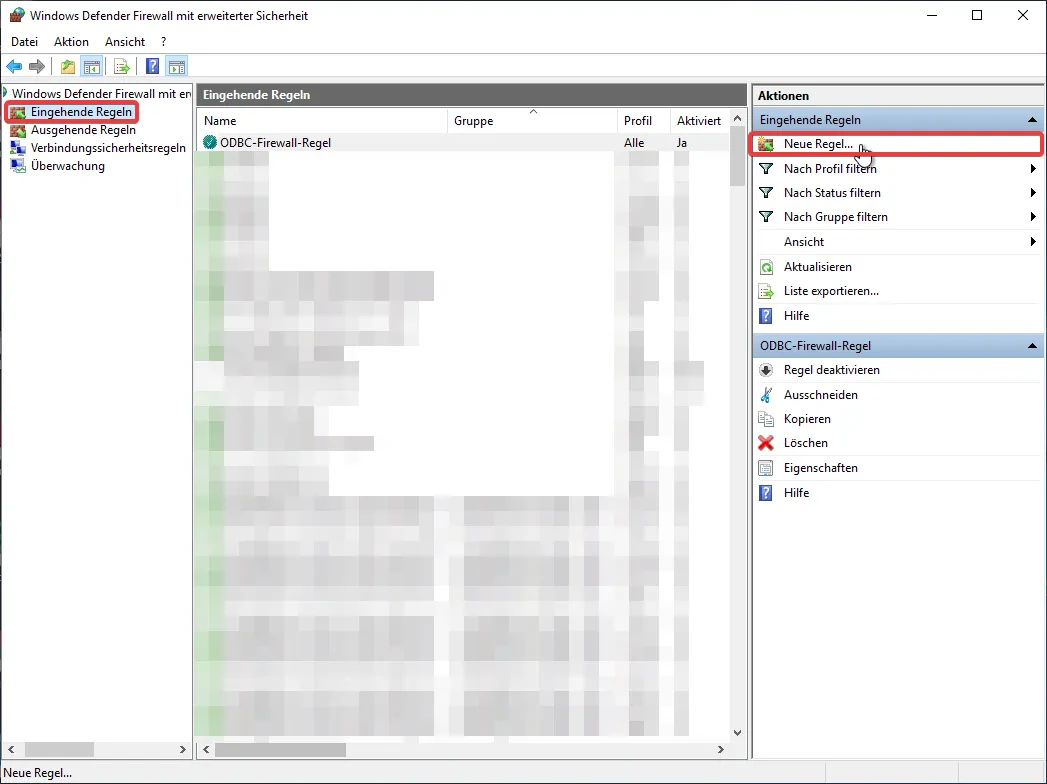Click Aktualisieren in the actions pane

pyautogui.click(x=817, y=266)
